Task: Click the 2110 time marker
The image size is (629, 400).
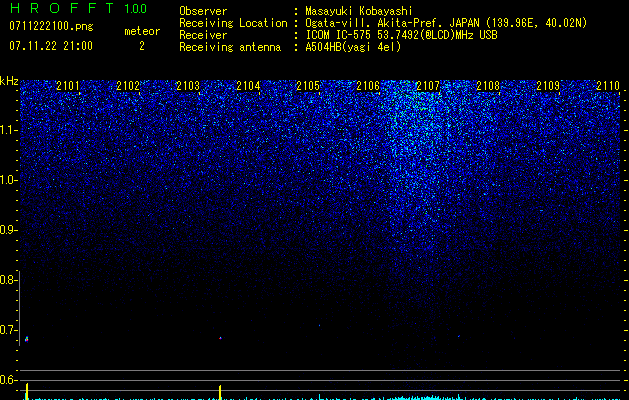Action: click(x=608, y=85)
